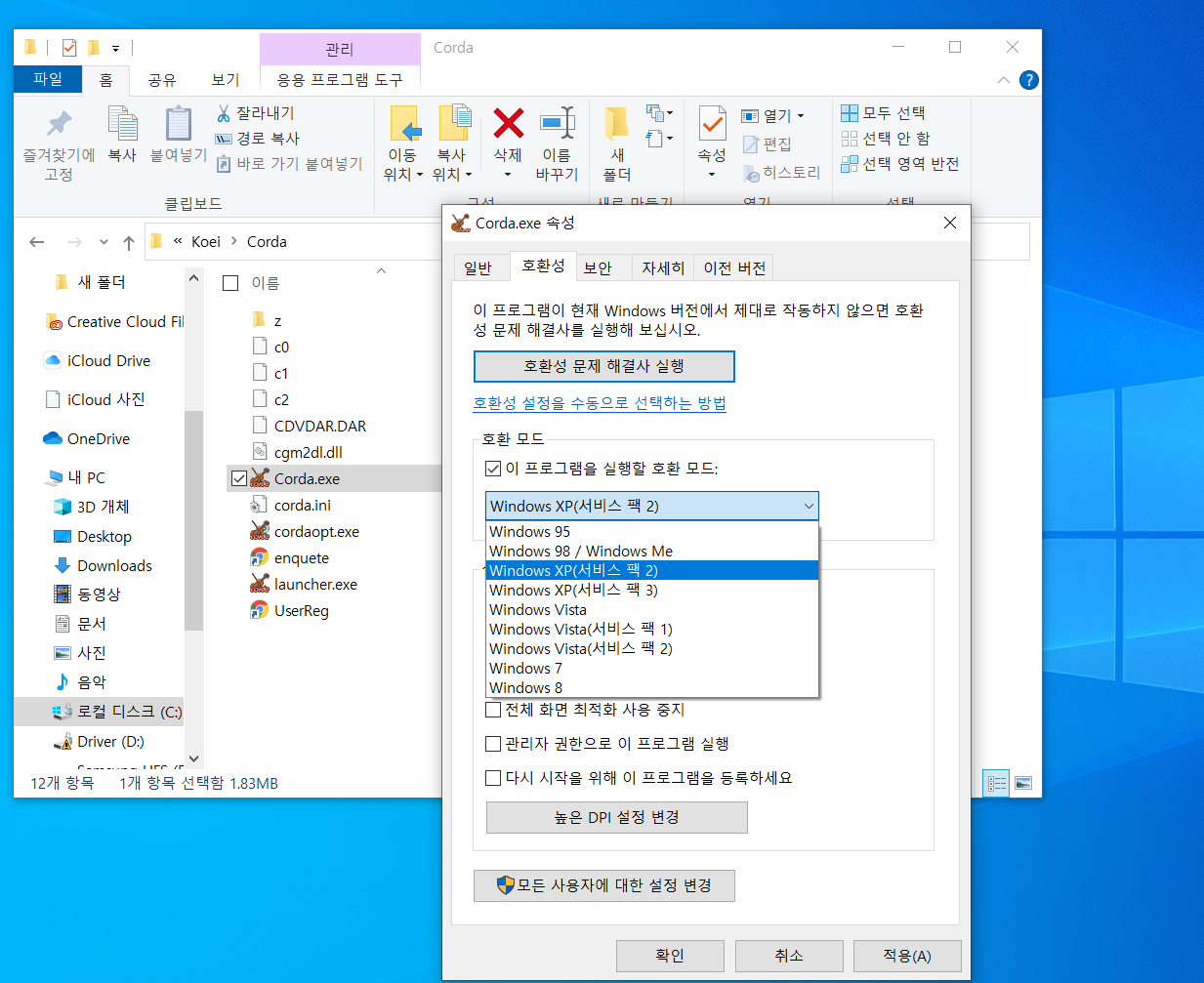The height and width of the screenshot is (983, 1204).
Task: Select the enquete shortcut file
Action: (302, 558)
